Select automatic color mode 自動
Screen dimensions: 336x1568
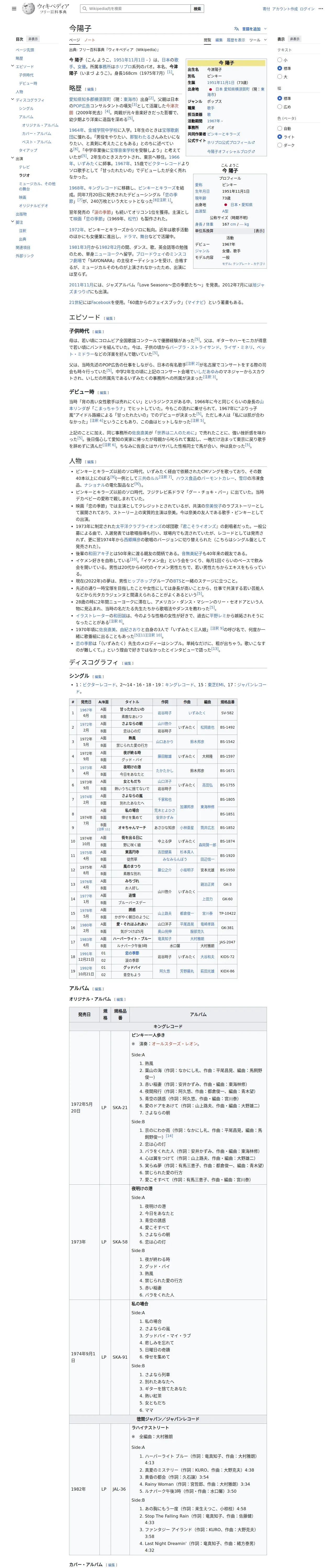point(280,128)
